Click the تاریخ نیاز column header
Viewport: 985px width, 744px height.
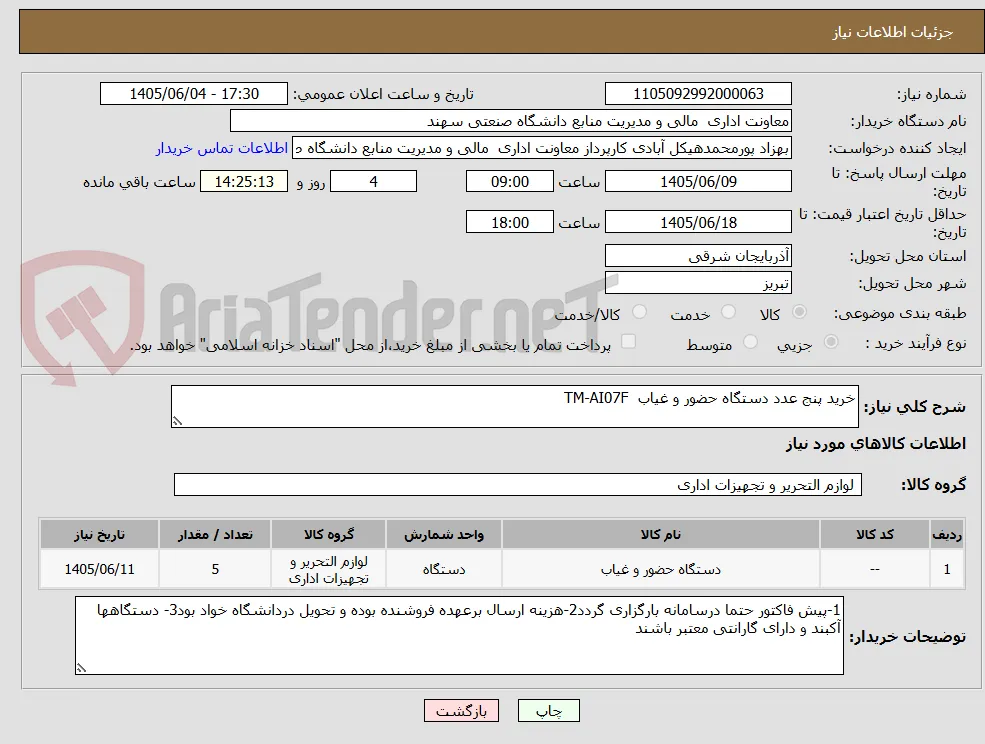click(99, 534)
